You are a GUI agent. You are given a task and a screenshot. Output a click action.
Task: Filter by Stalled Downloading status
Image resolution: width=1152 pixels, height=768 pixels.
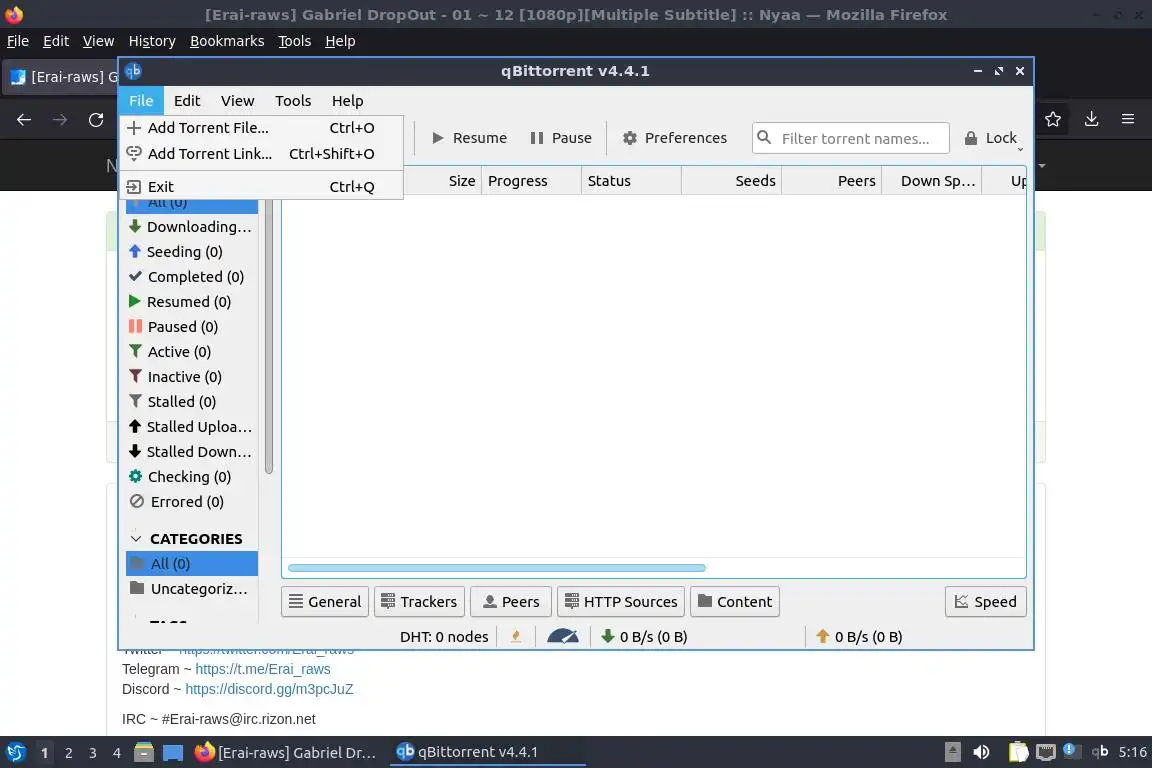192,452
